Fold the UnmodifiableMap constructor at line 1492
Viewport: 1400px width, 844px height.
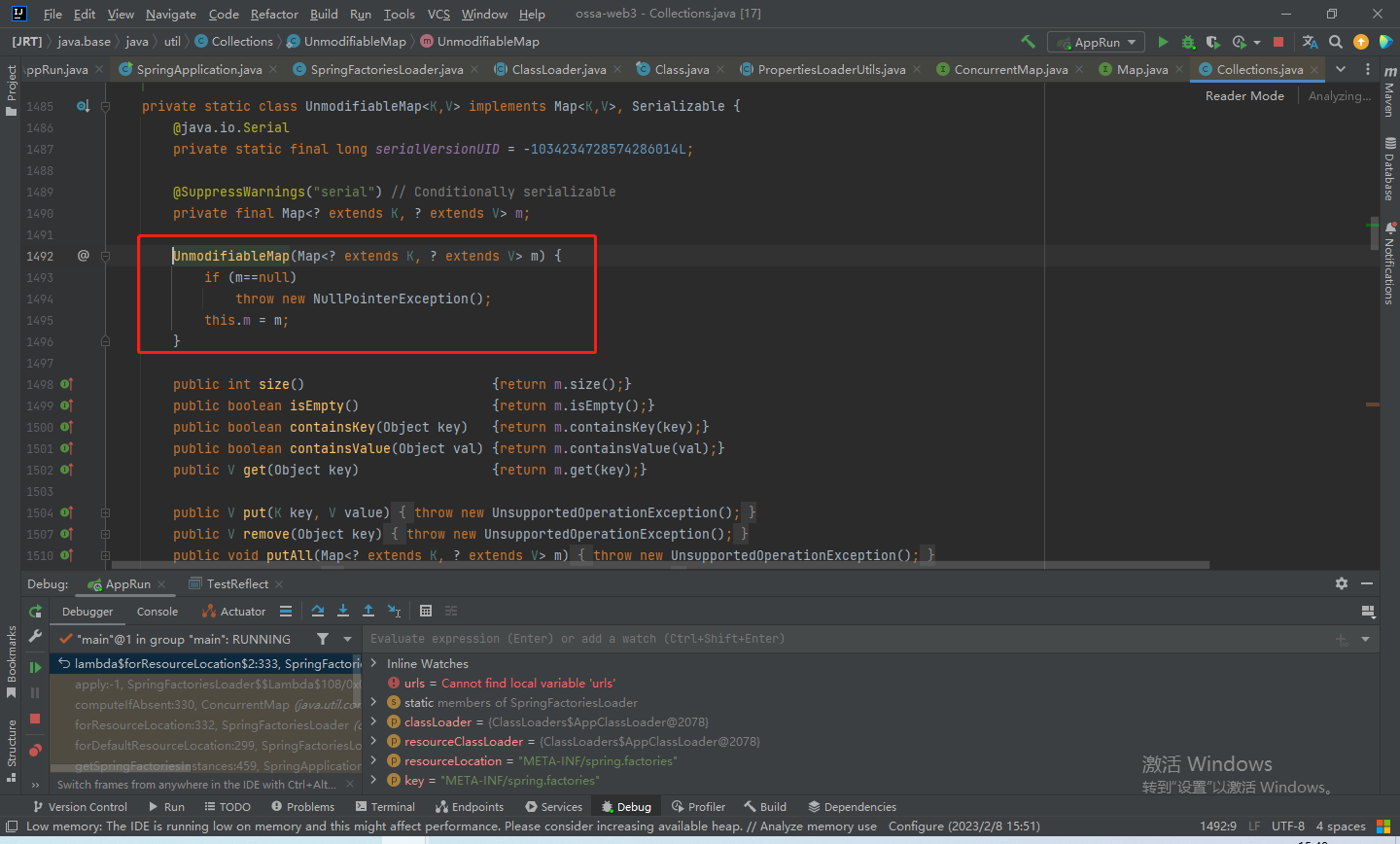coord(105,256)
